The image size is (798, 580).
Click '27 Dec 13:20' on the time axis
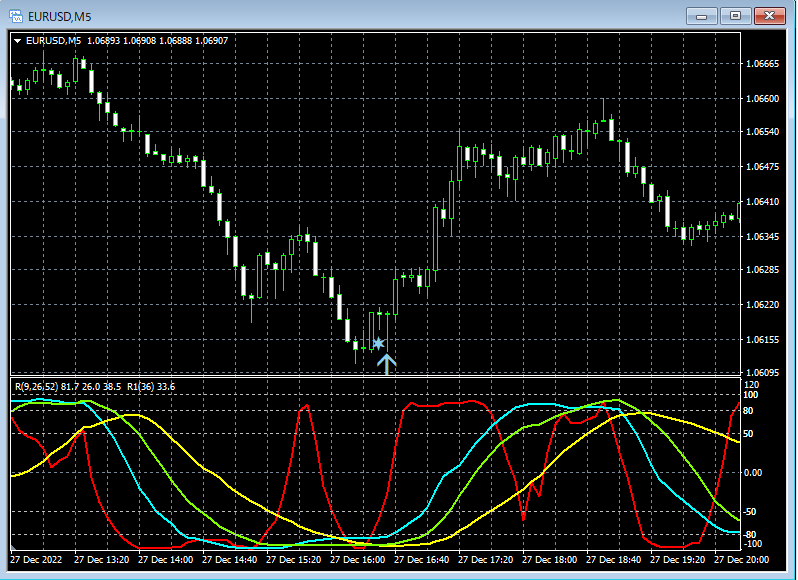pyautogui.click(x=101, y=560)
